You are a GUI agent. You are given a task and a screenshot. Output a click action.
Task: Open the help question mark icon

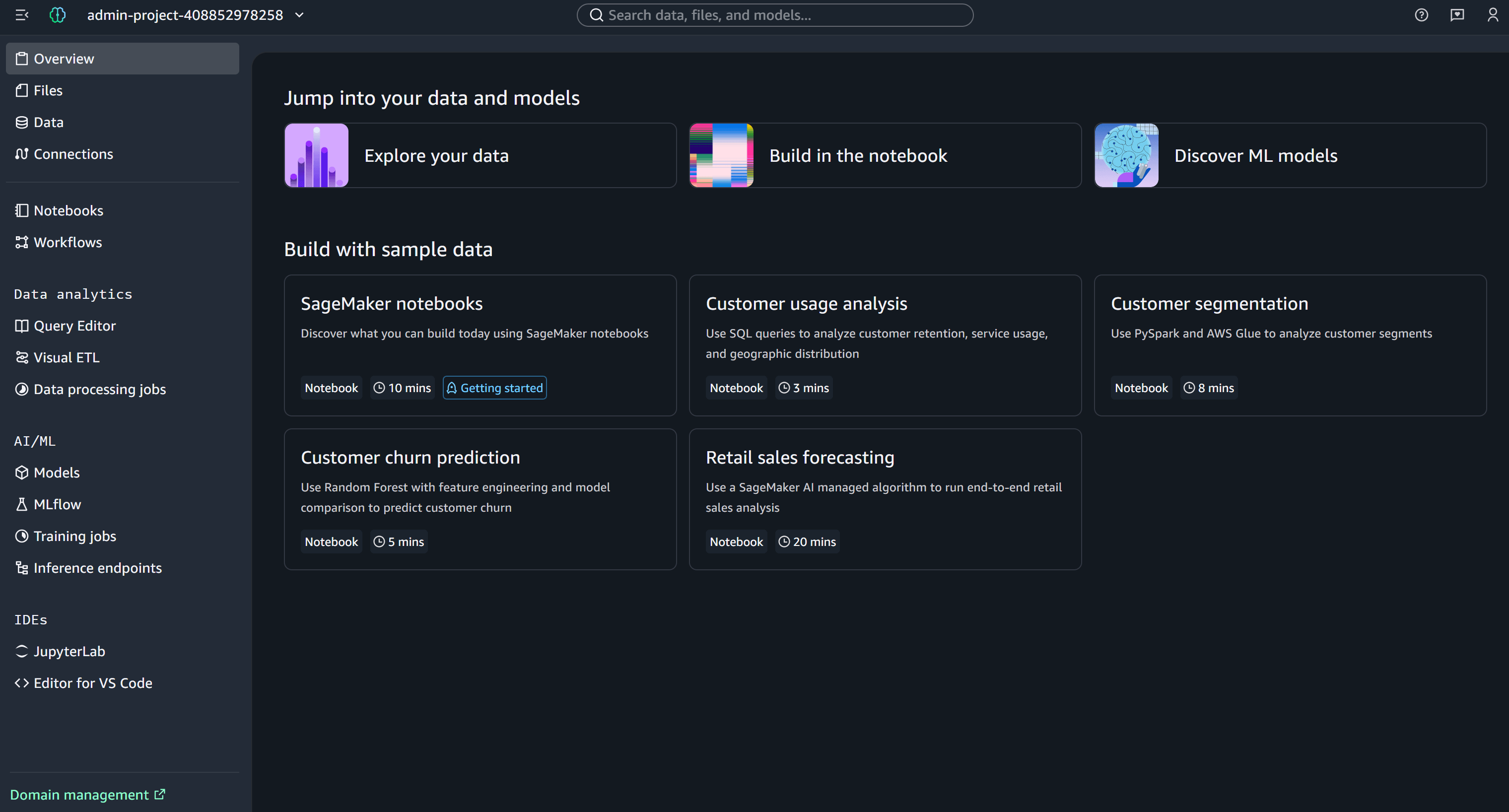coord(1421,15)
